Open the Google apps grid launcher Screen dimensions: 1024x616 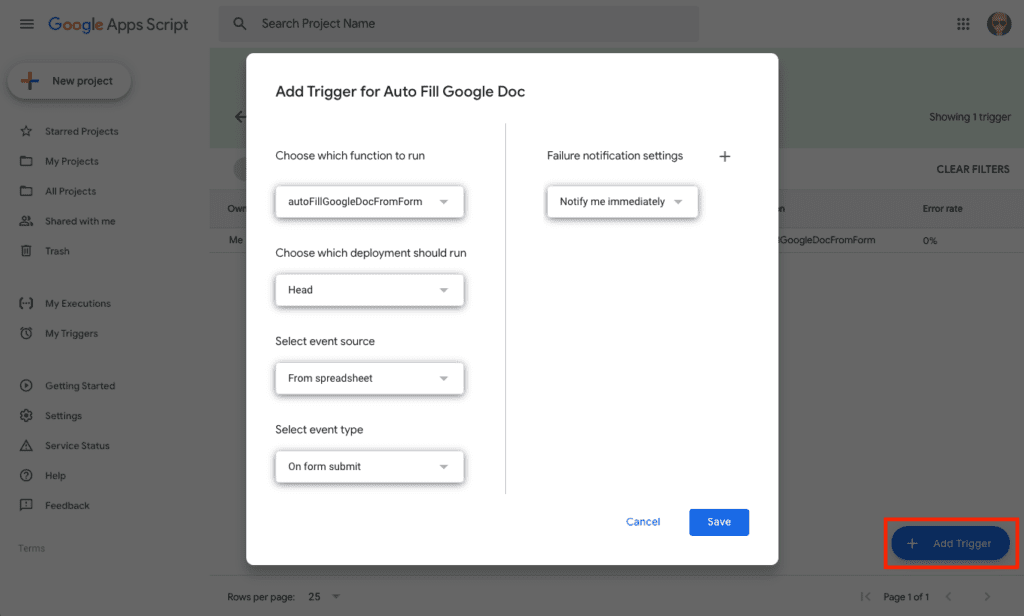point(963,23)
